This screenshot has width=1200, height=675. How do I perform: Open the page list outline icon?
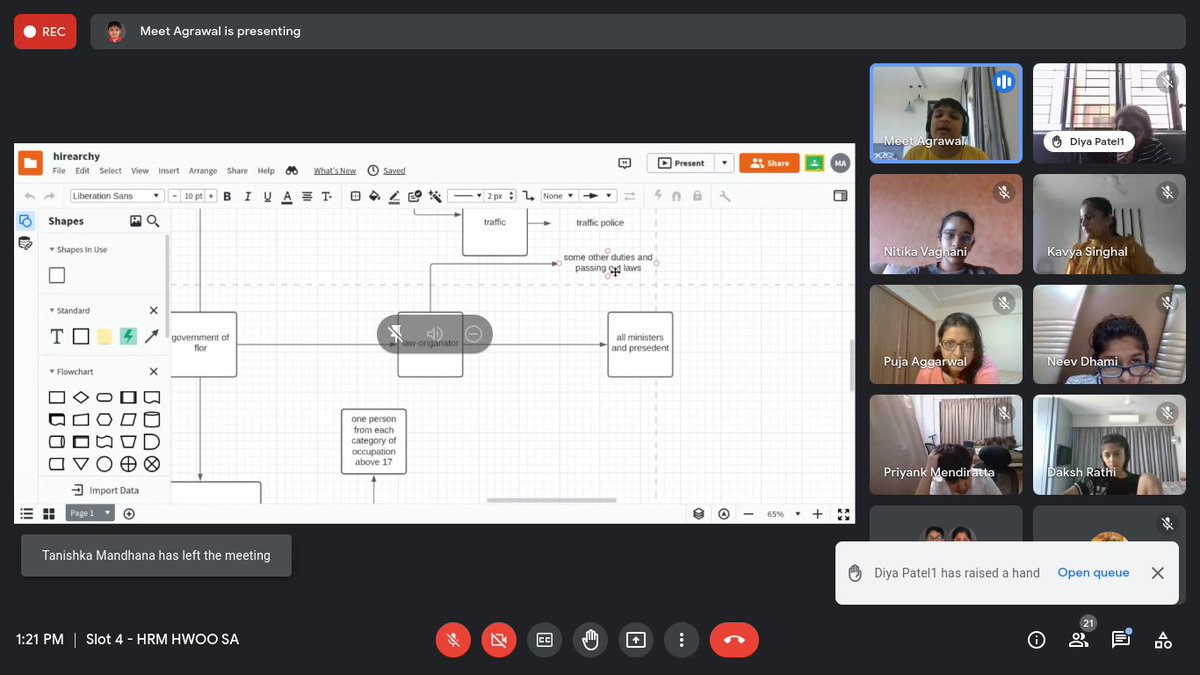click(27, 514)
